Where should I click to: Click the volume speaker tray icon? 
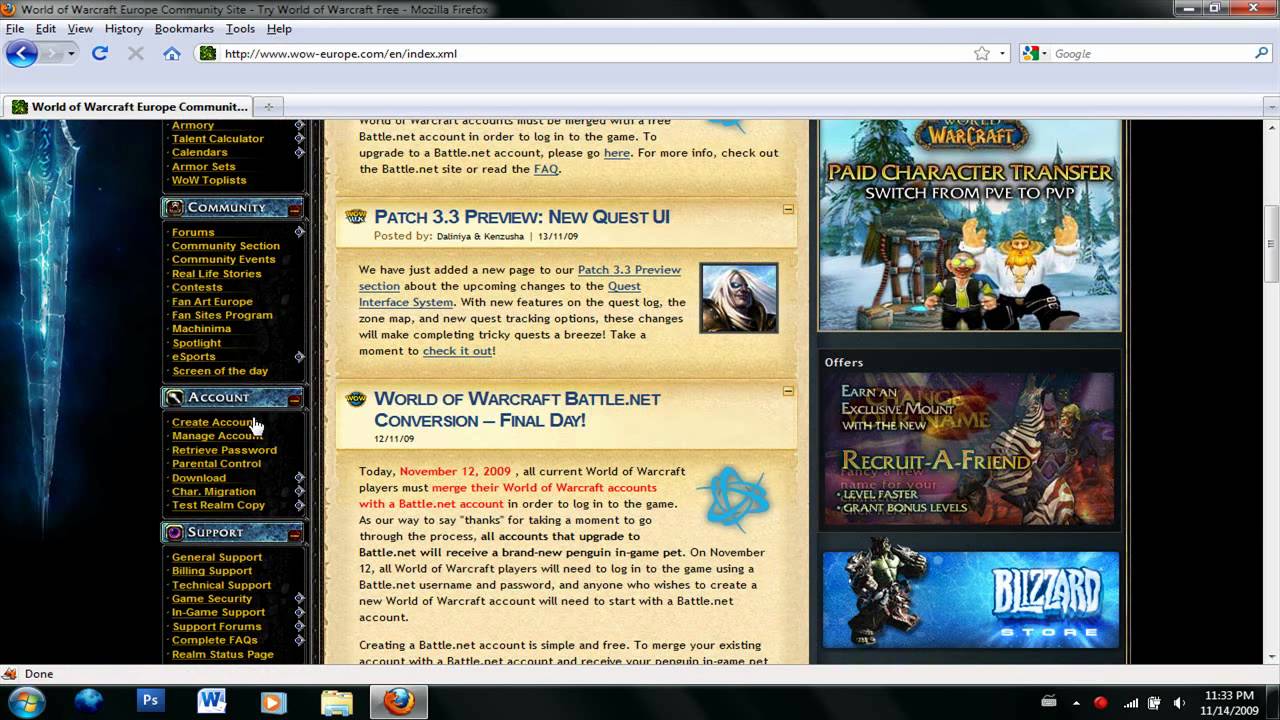pos(1178,703)
